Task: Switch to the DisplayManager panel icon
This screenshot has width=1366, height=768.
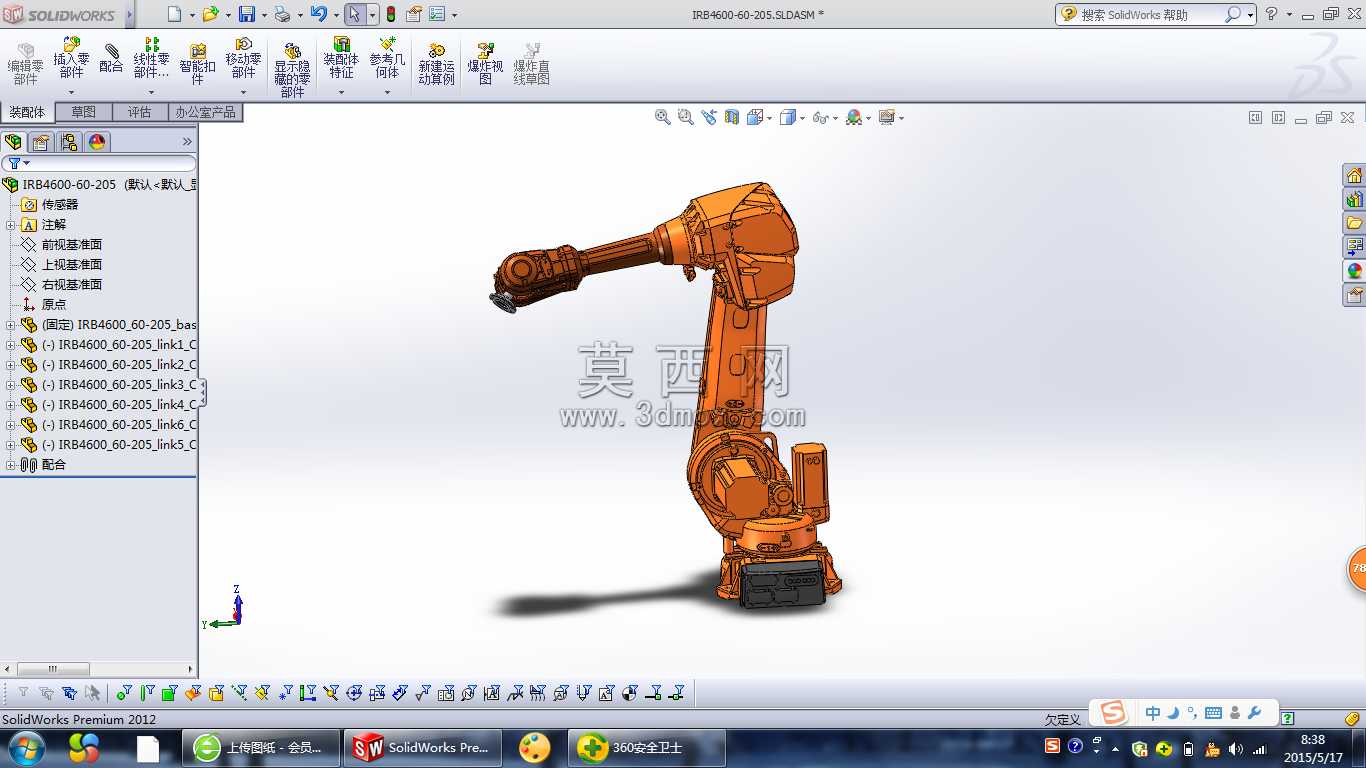Action: (97, 142)
